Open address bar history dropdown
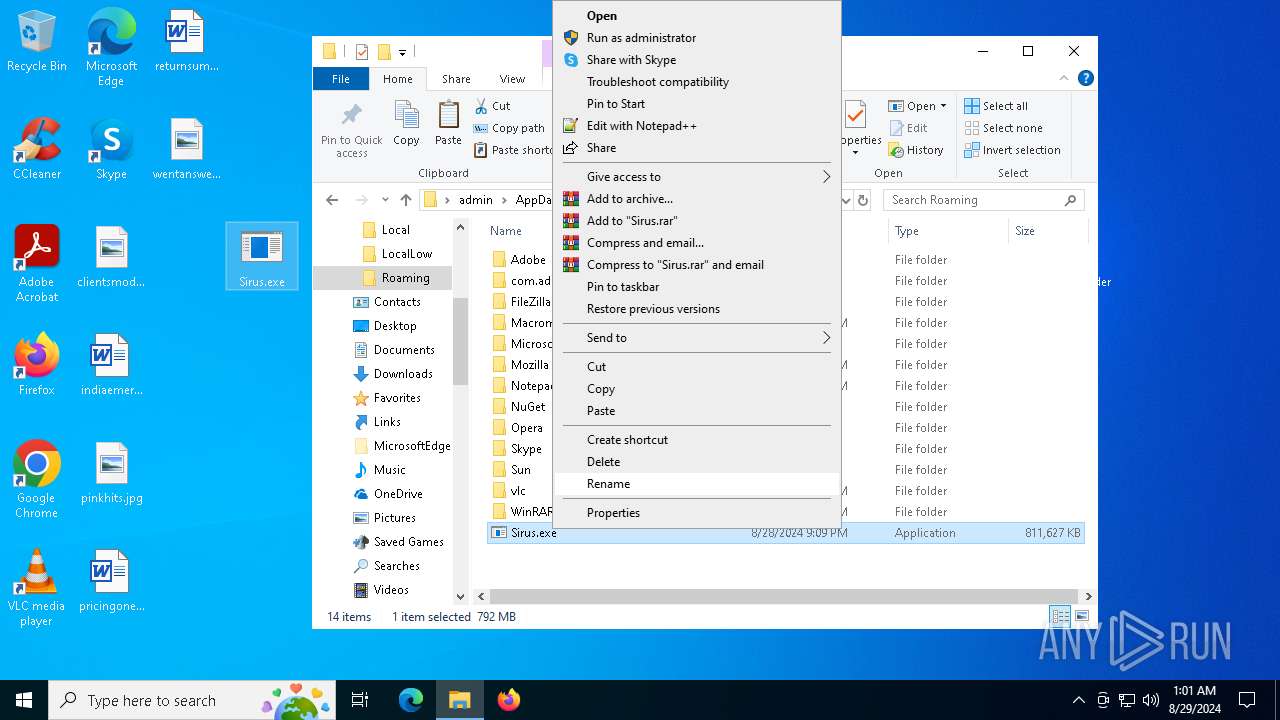 [847, 200]
